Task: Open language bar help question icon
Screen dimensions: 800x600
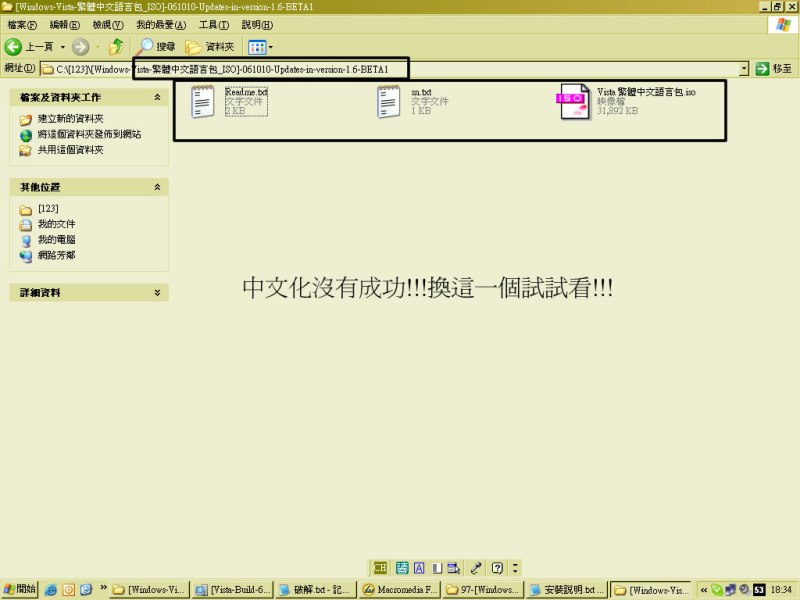Action: click(497, 568)
